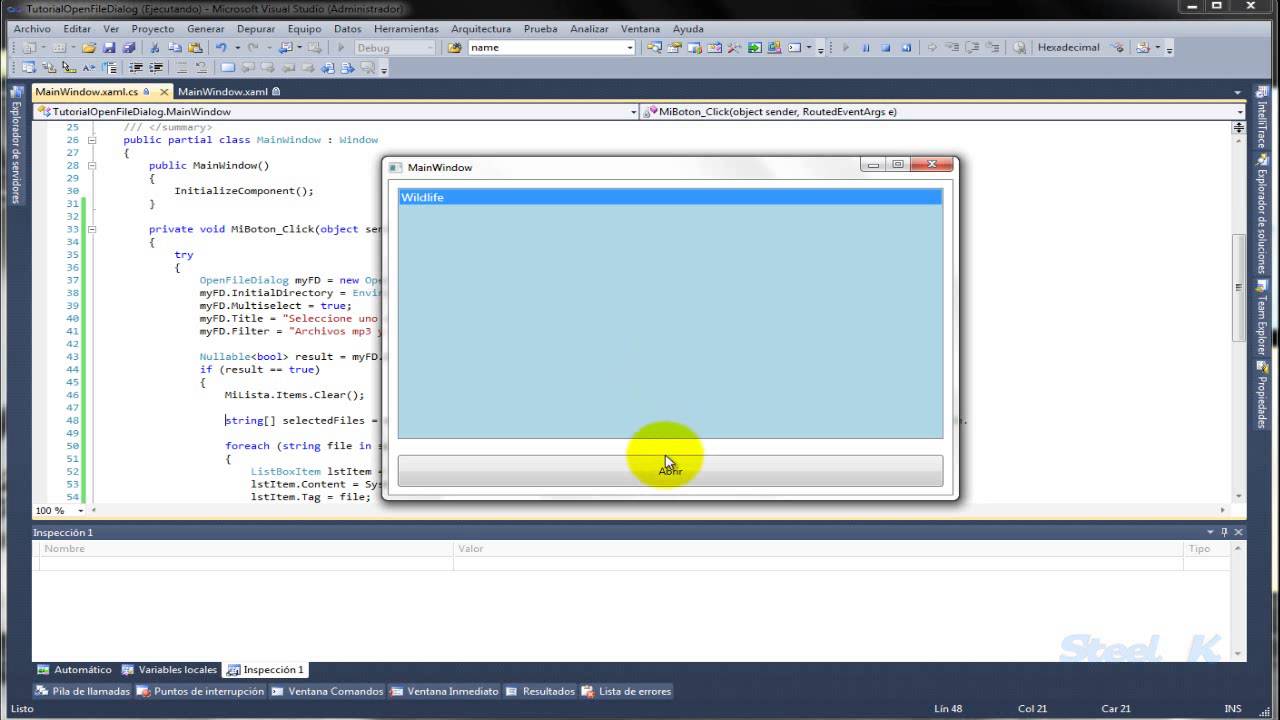Close the Inspección 1 panel
The image size is (1280, 720).
pos(1238,532)
